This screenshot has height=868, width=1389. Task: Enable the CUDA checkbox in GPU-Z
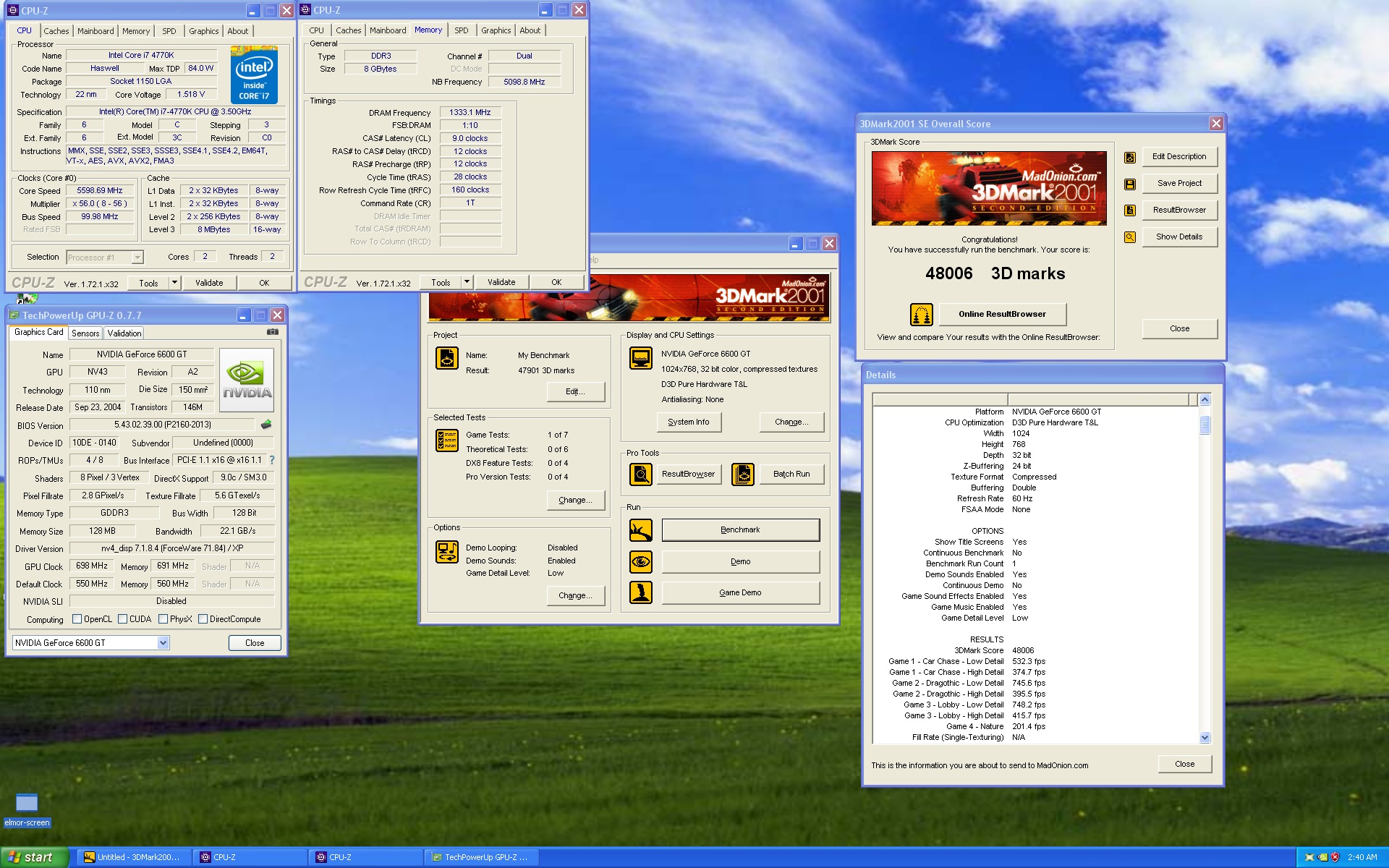(x=122, y=619)
